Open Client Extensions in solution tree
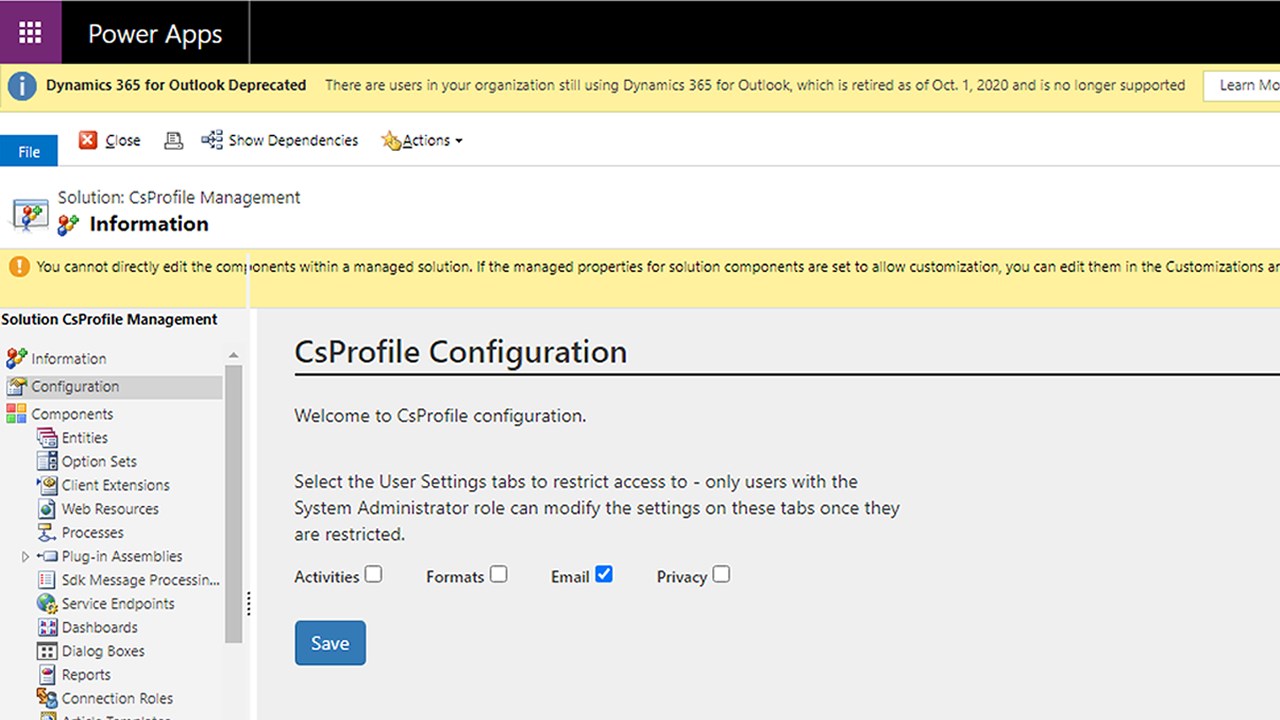Screen dimensions: 1280x720 115,485
